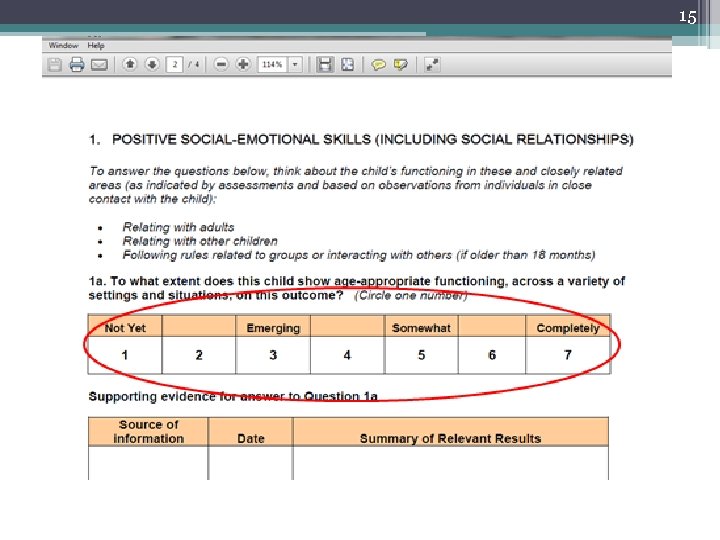
Task: Click the slide number 15
Action: click(x=687, y=17)
